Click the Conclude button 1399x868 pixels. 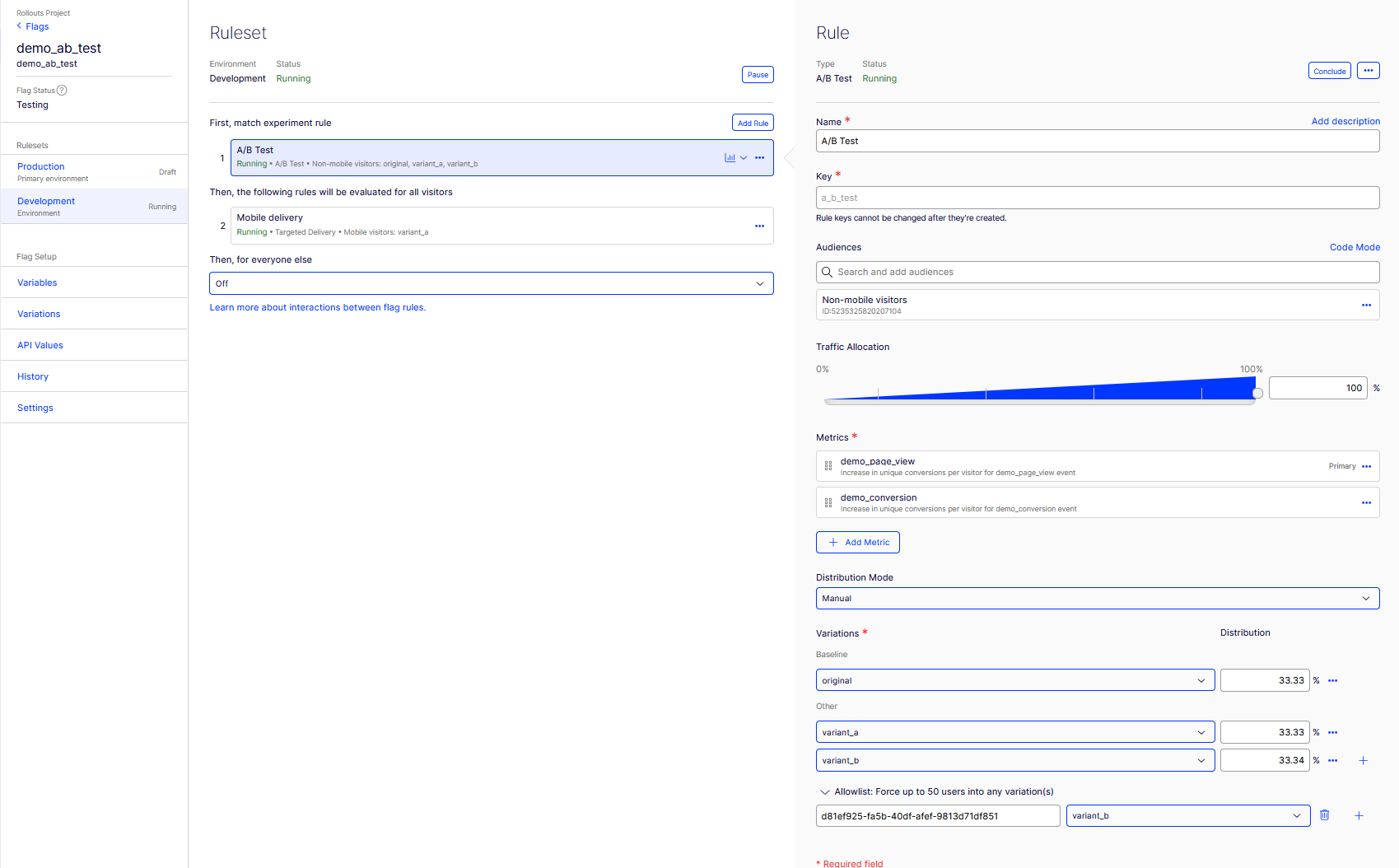click(1329, 71)
